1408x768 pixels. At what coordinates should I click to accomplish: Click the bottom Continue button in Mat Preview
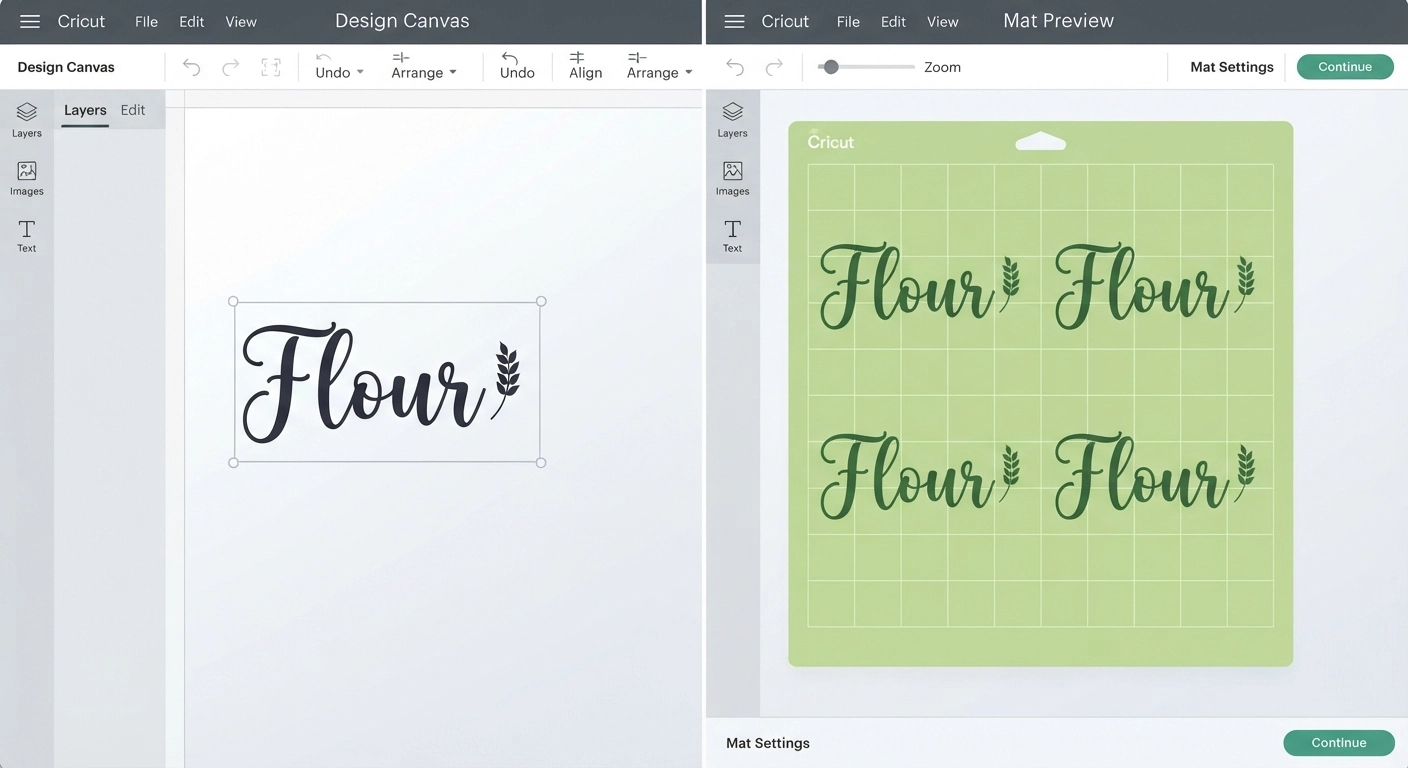[1339, 743]
